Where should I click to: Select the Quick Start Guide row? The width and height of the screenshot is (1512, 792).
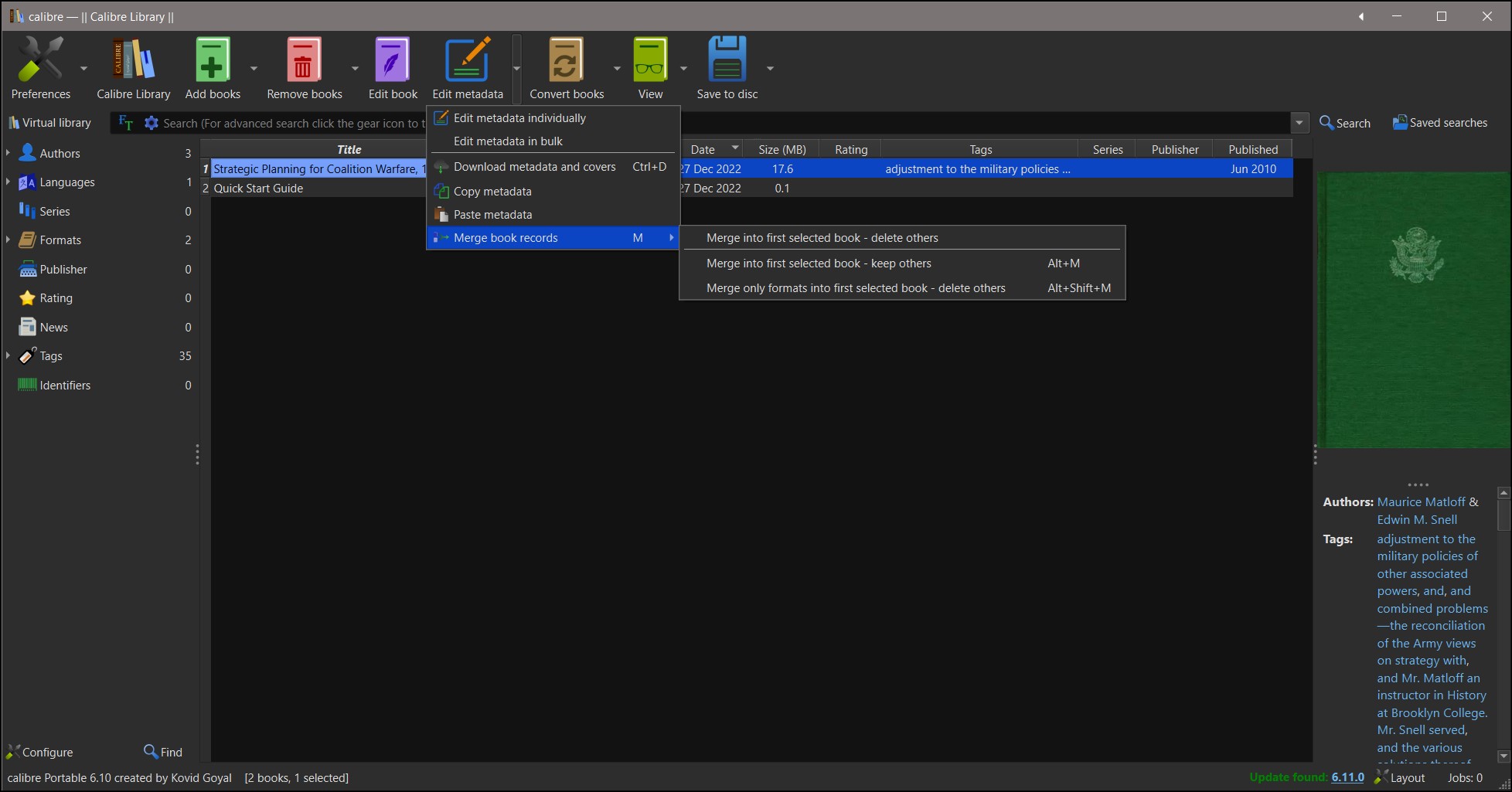coord(747,189)
